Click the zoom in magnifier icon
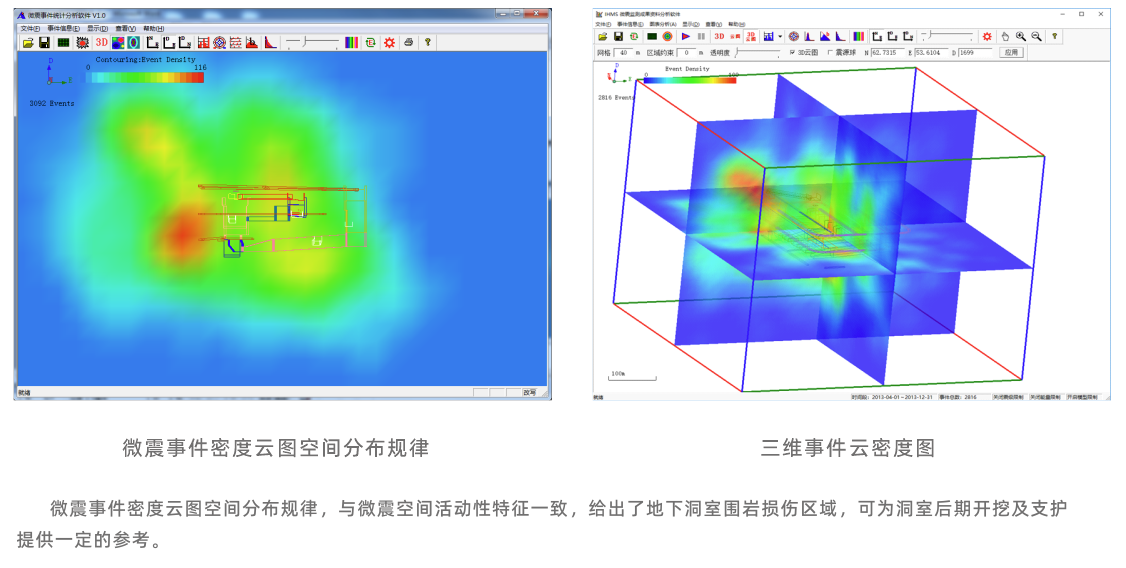 [1021, 36]
